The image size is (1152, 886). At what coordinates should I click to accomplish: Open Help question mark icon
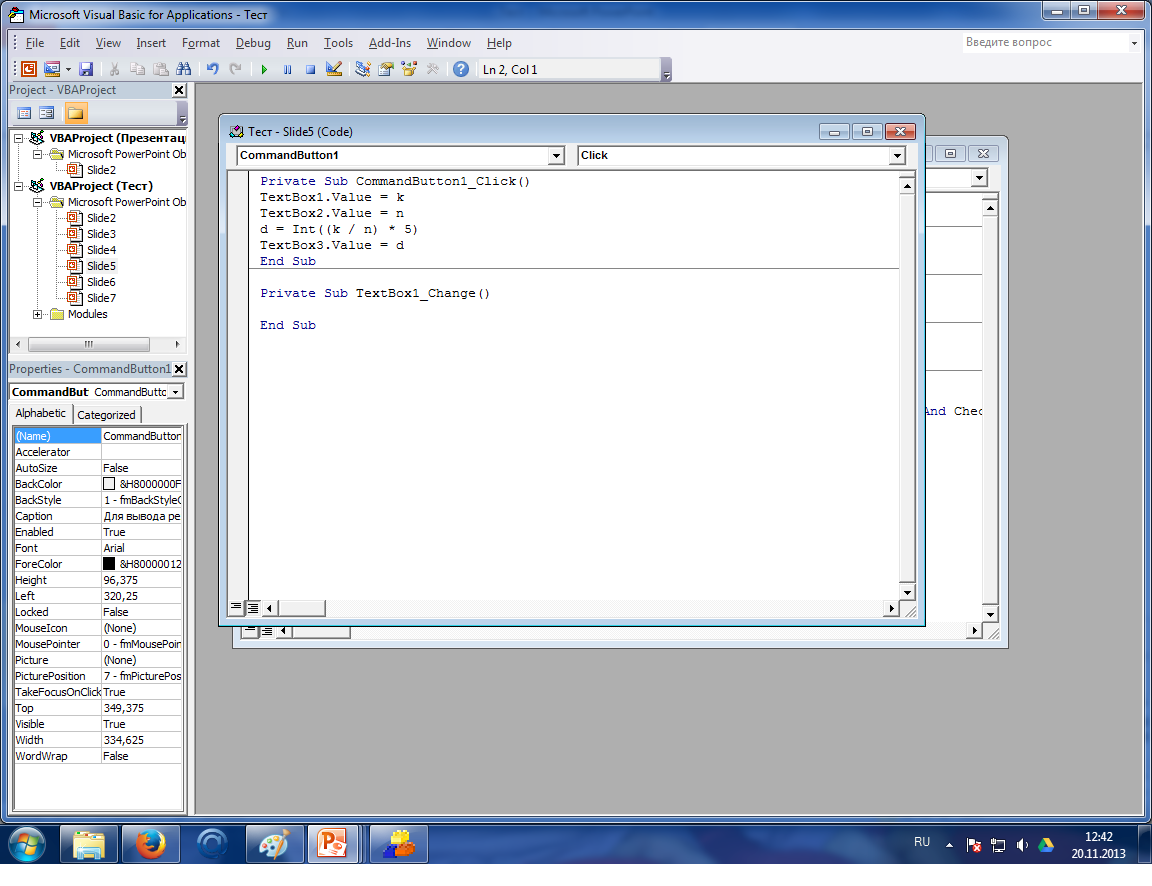[461, 69]
